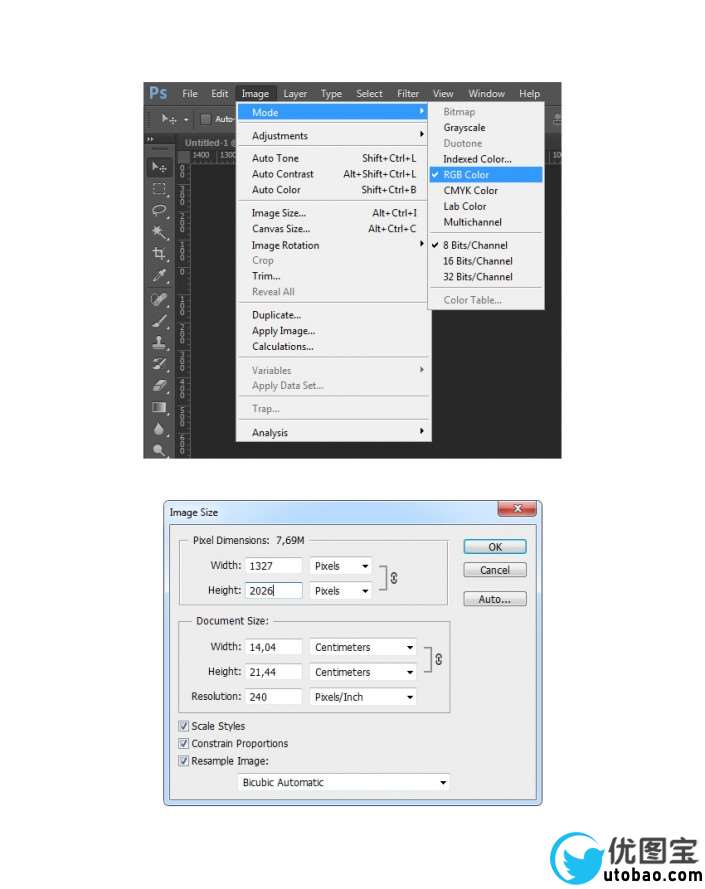The width and height of the screenshot is (705, 889).
Task: Select the Gradient tool
Action: (x=159, y=407)
